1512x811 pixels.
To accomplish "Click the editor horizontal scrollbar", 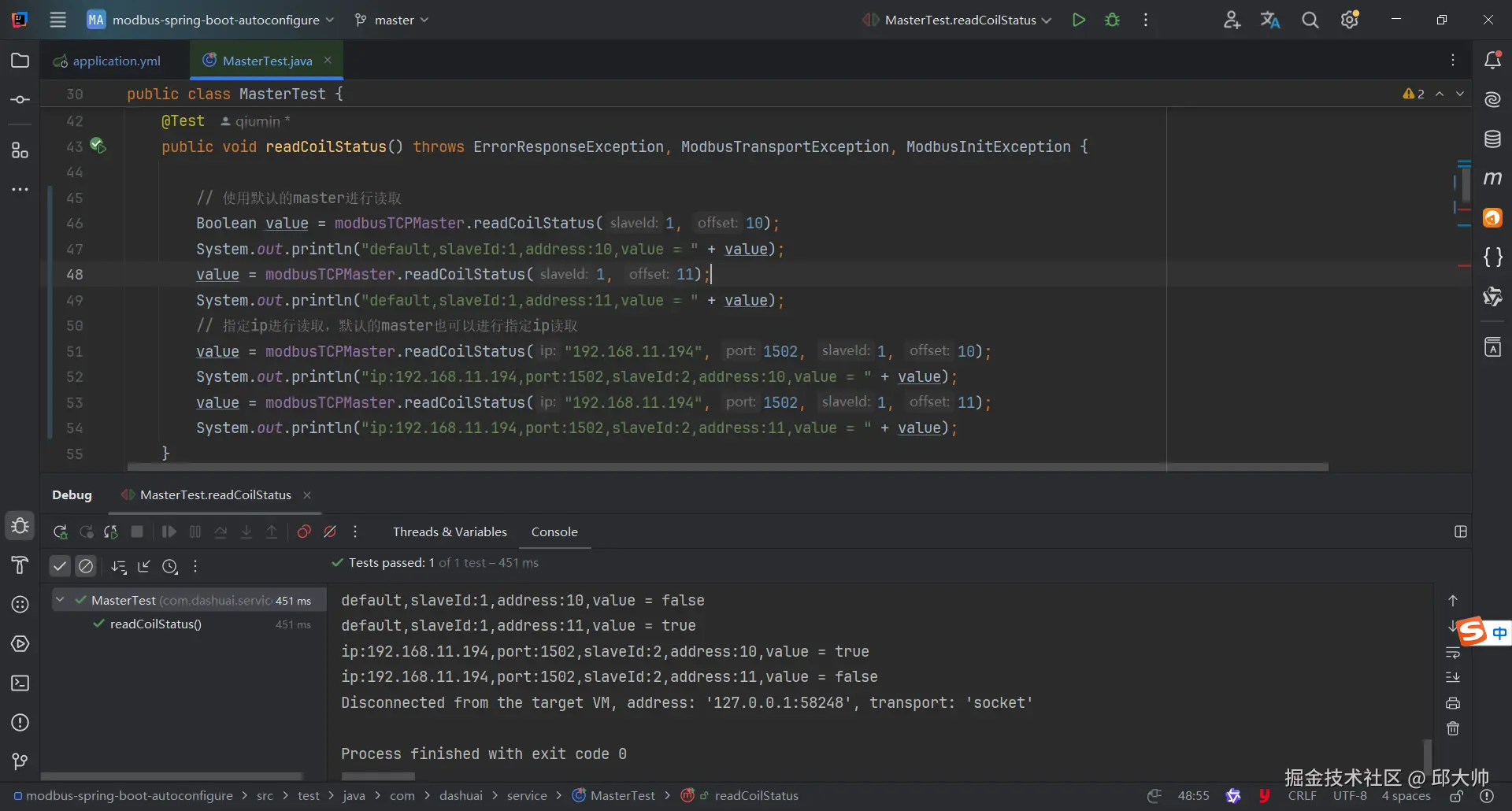I will pos(727,467).
